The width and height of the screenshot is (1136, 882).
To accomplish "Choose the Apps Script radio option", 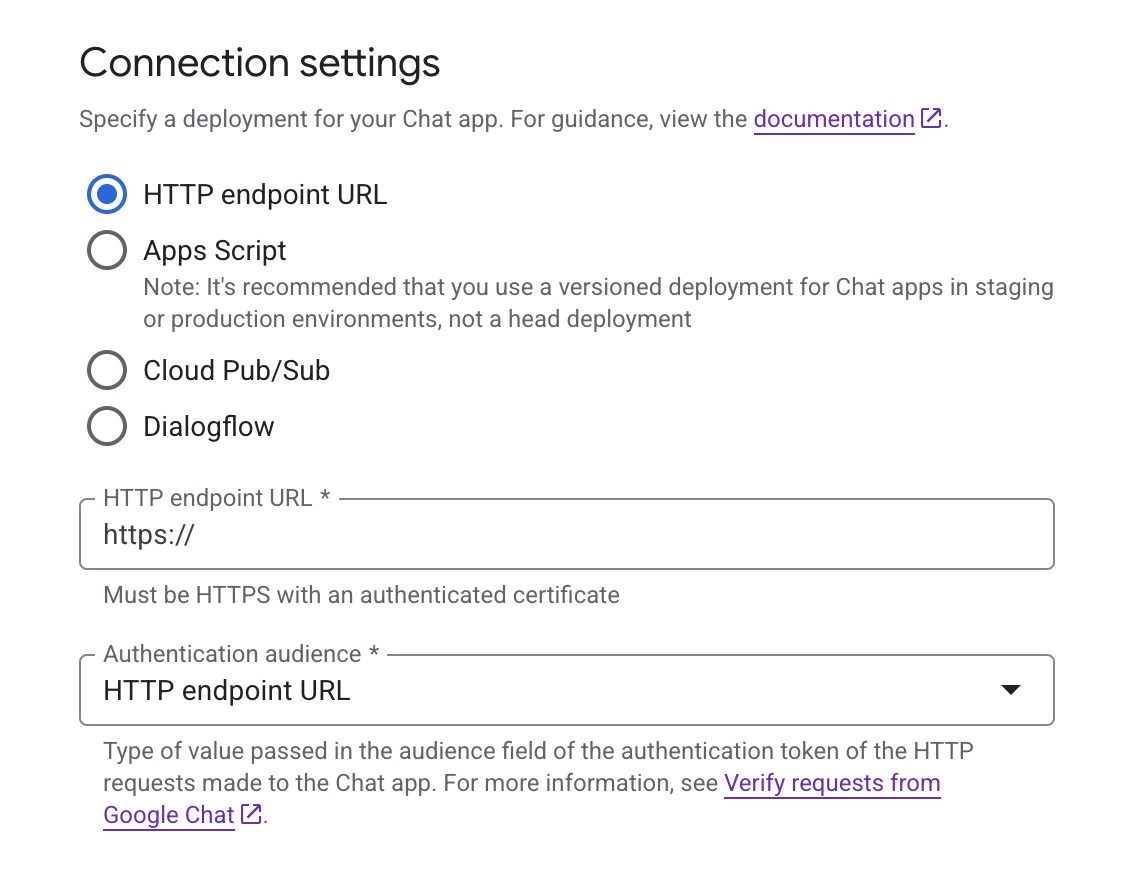I will (x=107, y=250).
